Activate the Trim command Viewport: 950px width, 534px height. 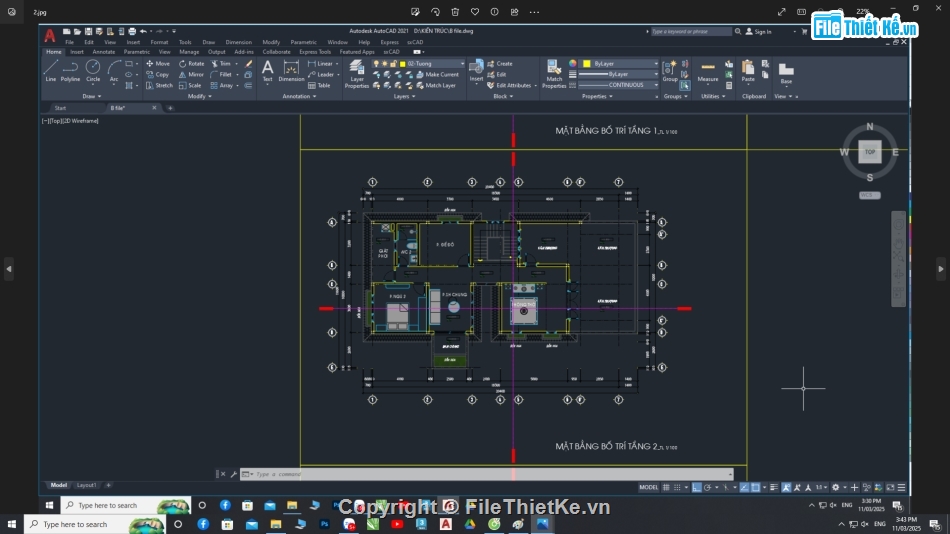tap(221, 64)
